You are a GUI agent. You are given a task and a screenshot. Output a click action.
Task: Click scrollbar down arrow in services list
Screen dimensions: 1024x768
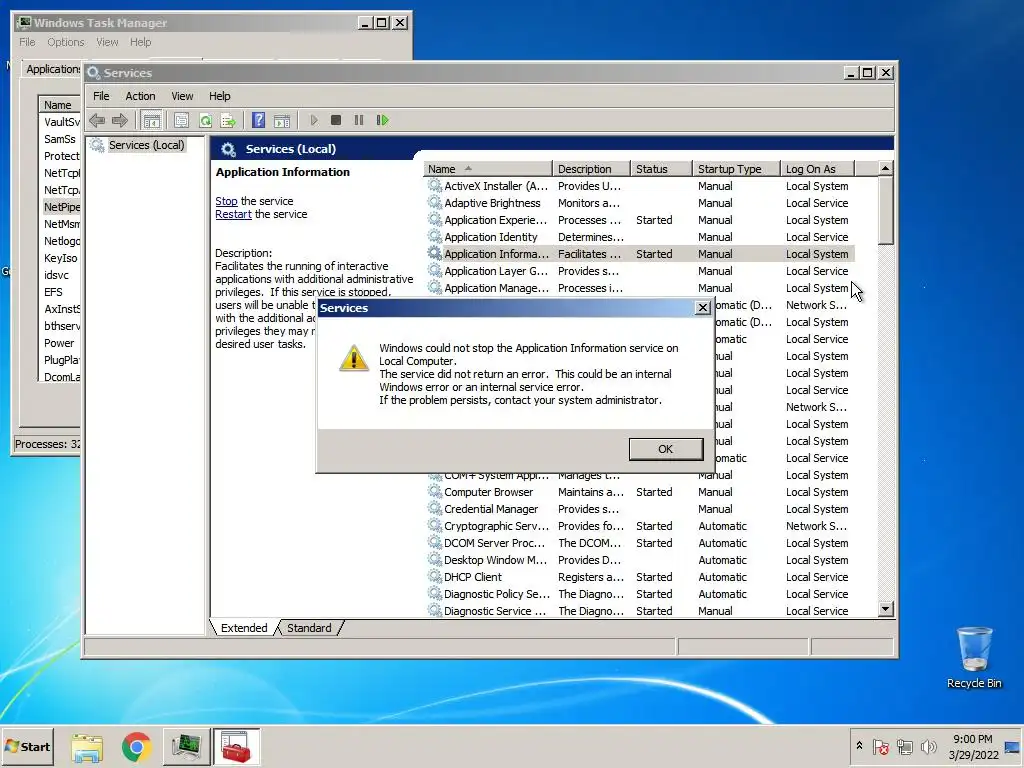[x=886, y=609]
